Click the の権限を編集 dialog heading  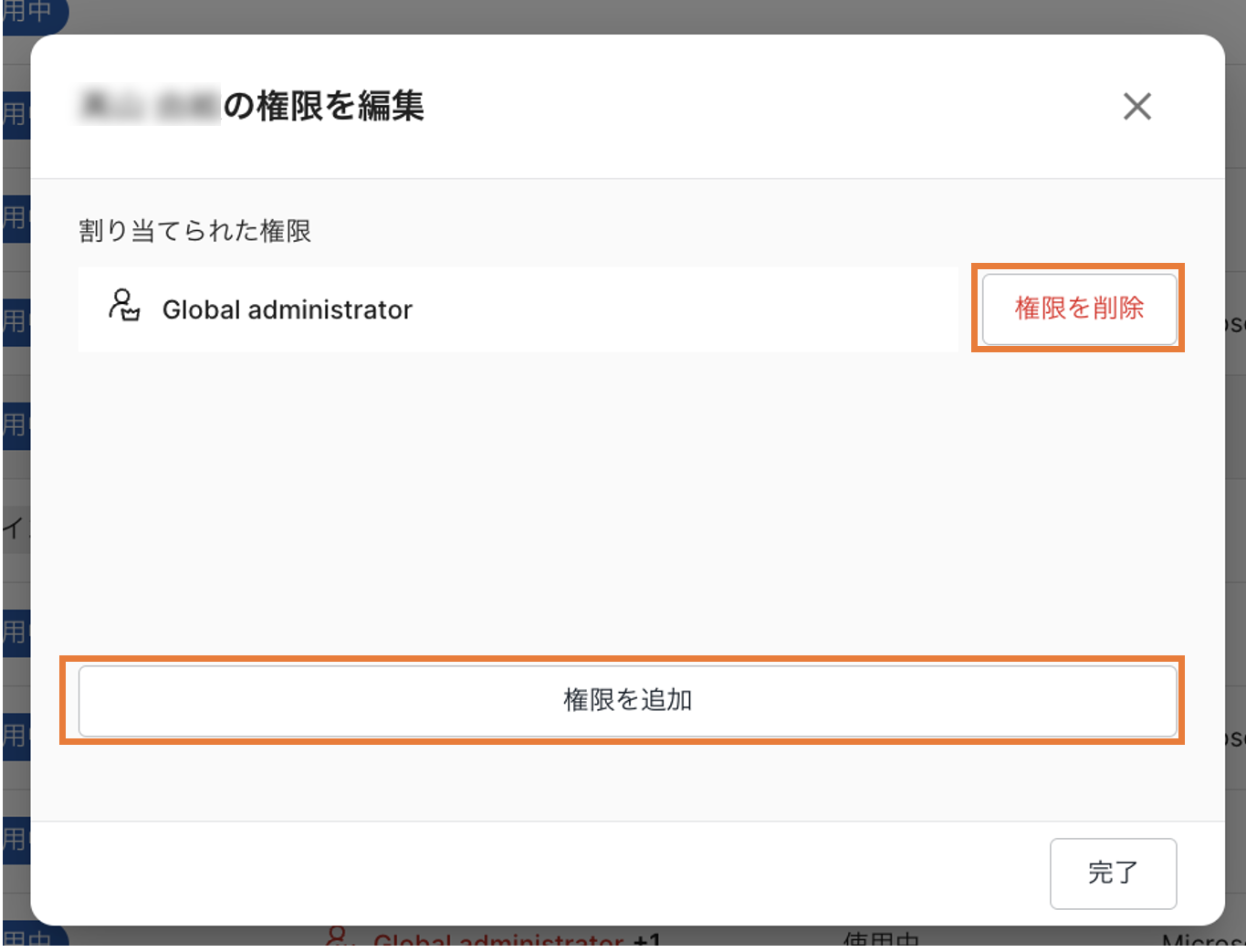[x=324, y=107]
